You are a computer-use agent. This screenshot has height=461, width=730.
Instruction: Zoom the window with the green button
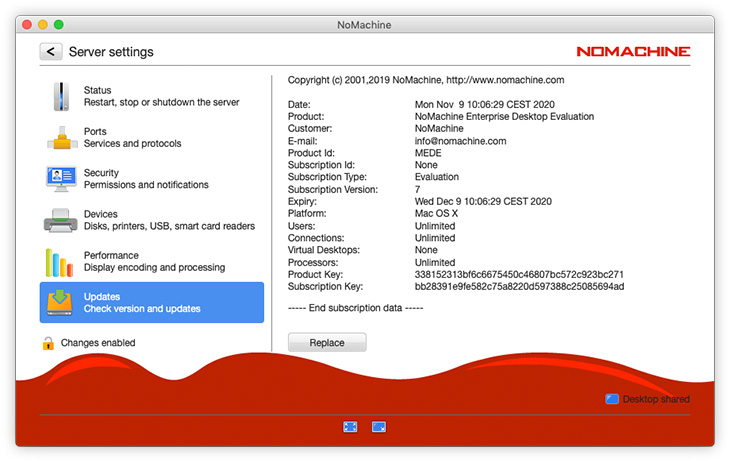point(59,25)
